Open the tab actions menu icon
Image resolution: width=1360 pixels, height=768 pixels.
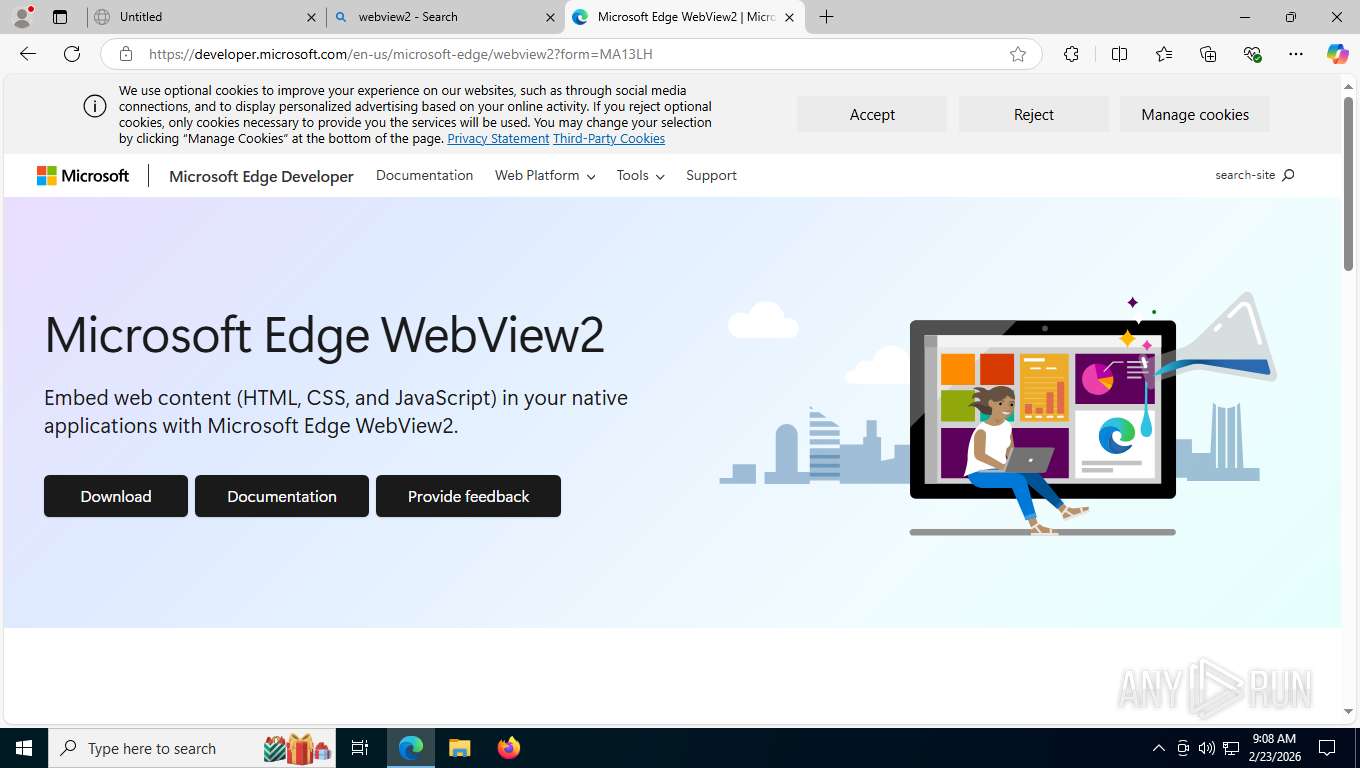(60, 17)
